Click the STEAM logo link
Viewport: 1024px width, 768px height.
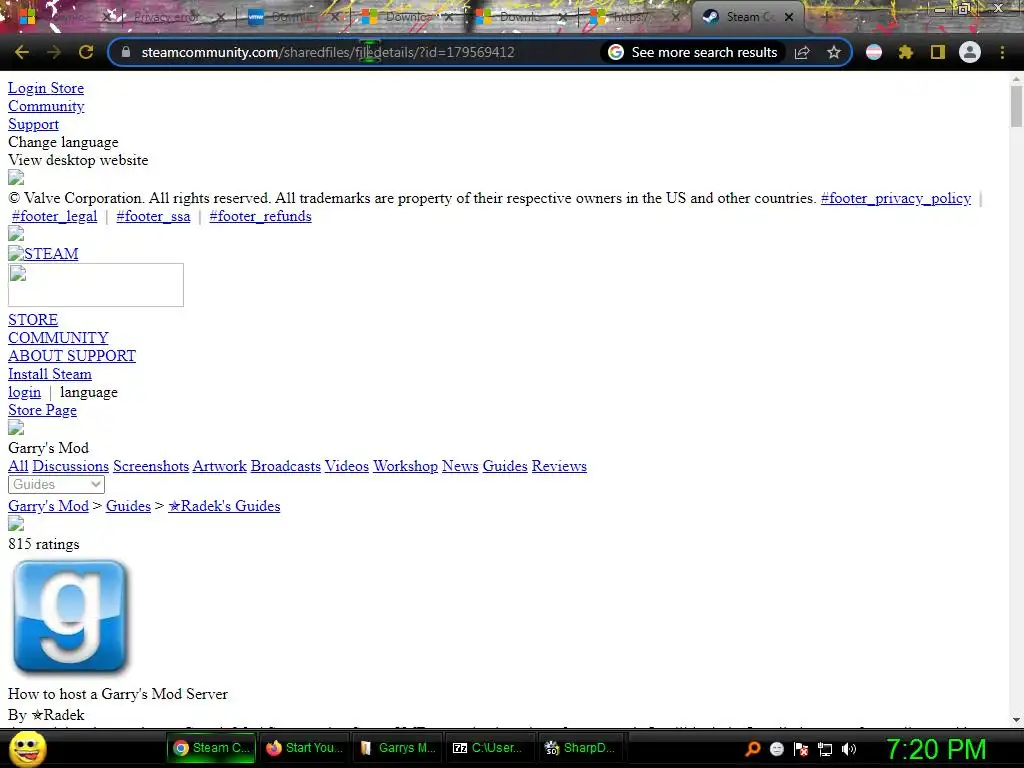[x=43, y=253]
